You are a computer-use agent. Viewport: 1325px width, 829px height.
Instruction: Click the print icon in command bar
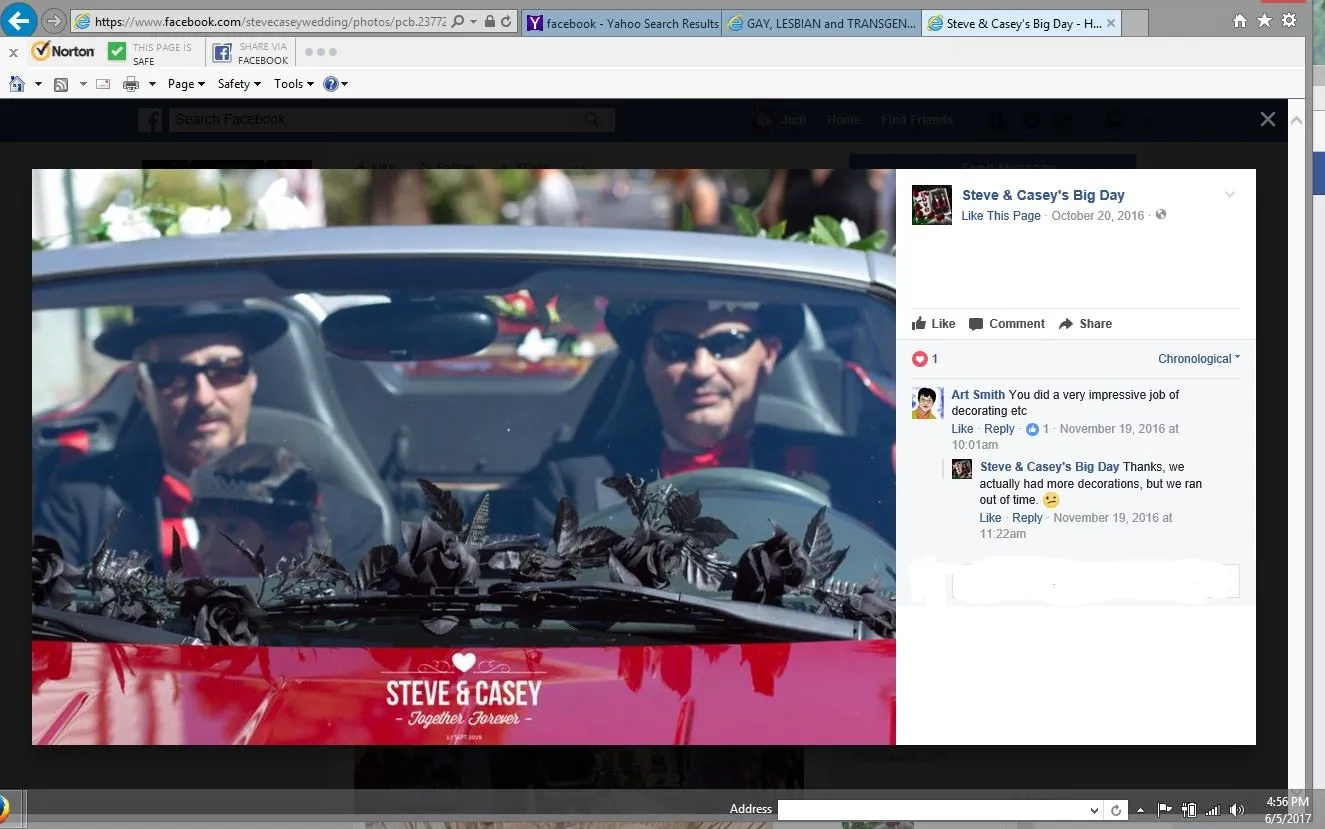pyautogui.click(x=131, y=84)
